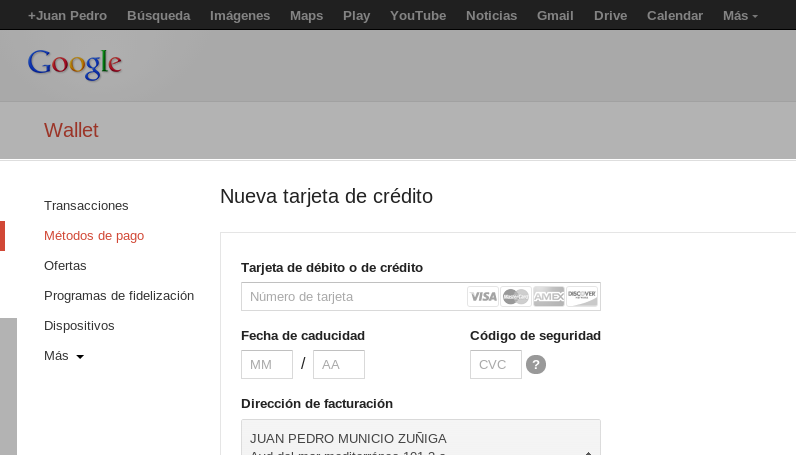Focus the AA expiry year field
Viewport: 796px width, 455px height.
pos(339,365)
